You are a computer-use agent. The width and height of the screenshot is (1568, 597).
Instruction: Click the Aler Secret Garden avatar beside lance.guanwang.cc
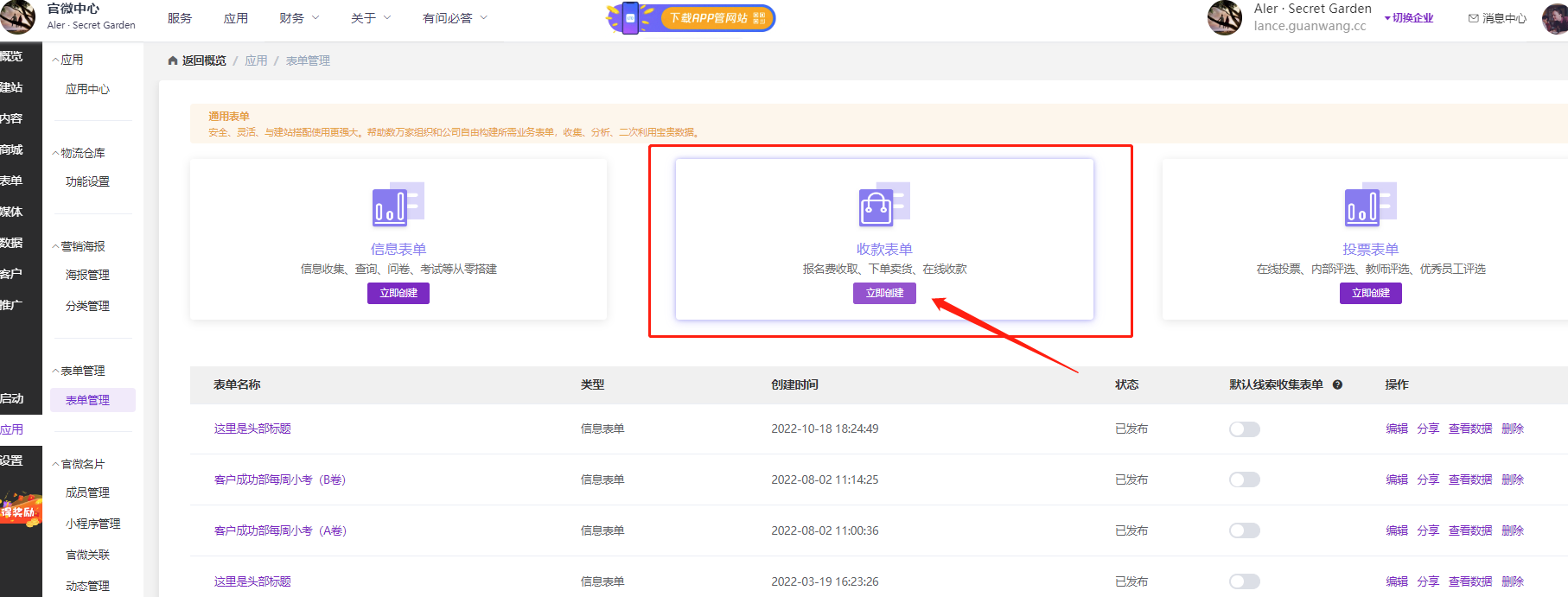tap(1224, 18)
